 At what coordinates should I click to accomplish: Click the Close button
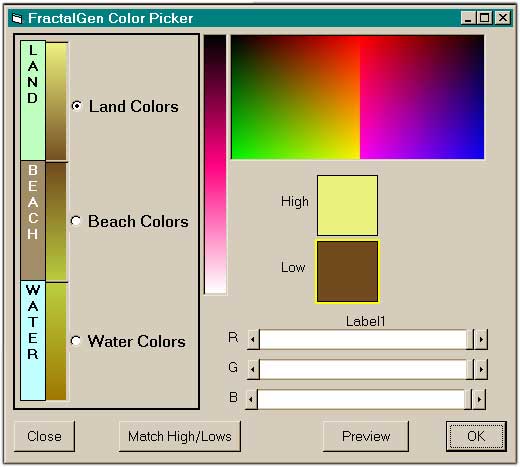pyautogui.click(x=44, y=436)
